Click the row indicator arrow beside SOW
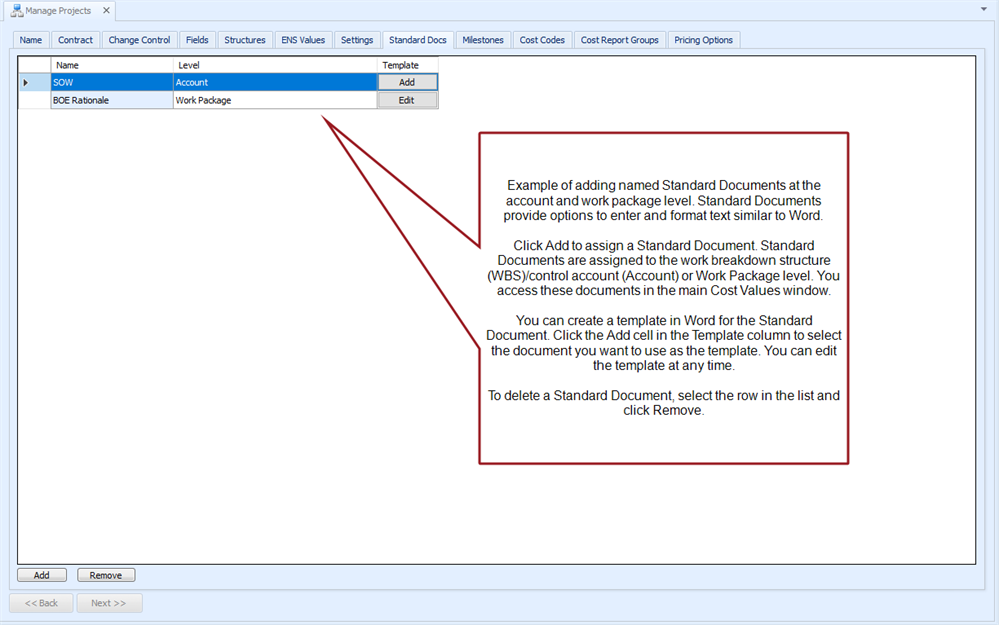The height and width of the screenshot is (625, 999). pos(26,83)
